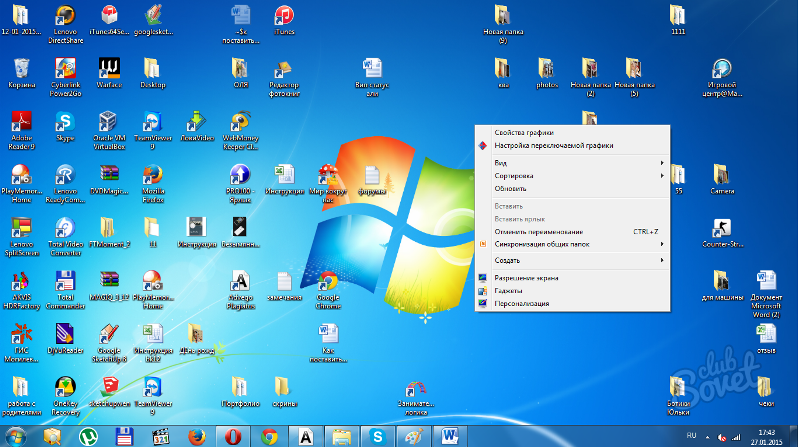
Task: Click the Windows Start button
Action: (18, 437)
